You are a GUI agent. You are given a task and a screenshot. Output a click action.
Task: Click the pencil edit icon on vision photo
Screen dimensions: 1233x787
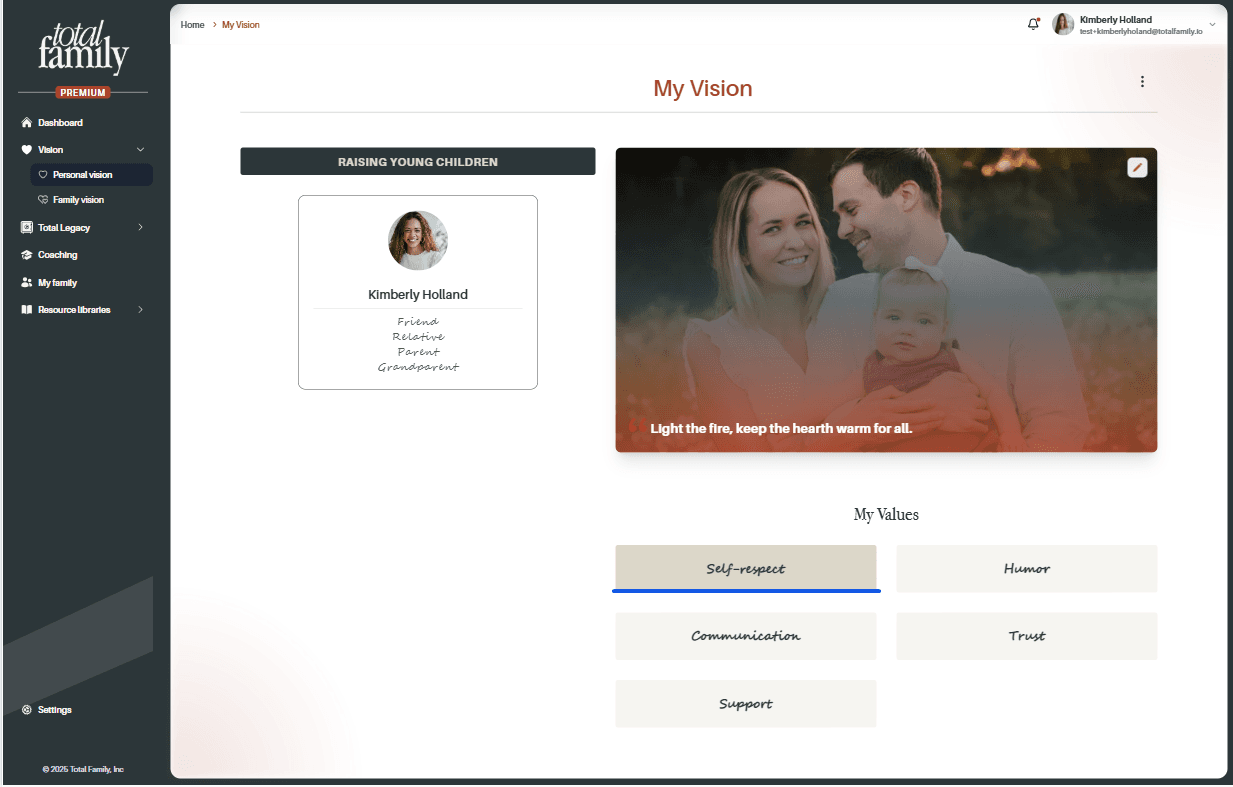click(1137, 167)
